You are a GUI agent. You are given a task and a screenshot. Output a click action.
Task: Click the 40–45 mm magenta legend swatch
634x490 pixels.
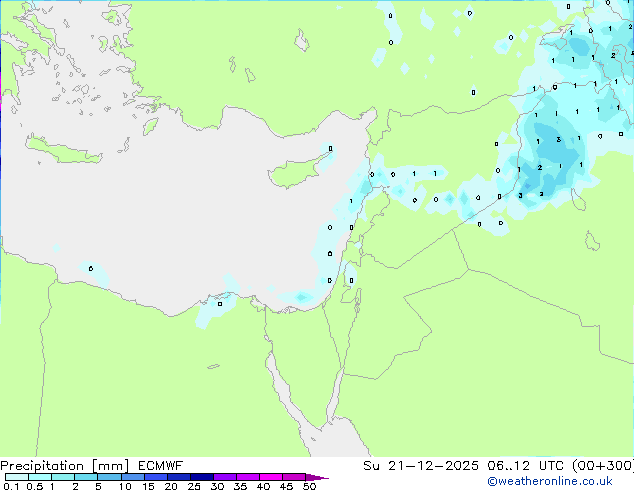271,477
